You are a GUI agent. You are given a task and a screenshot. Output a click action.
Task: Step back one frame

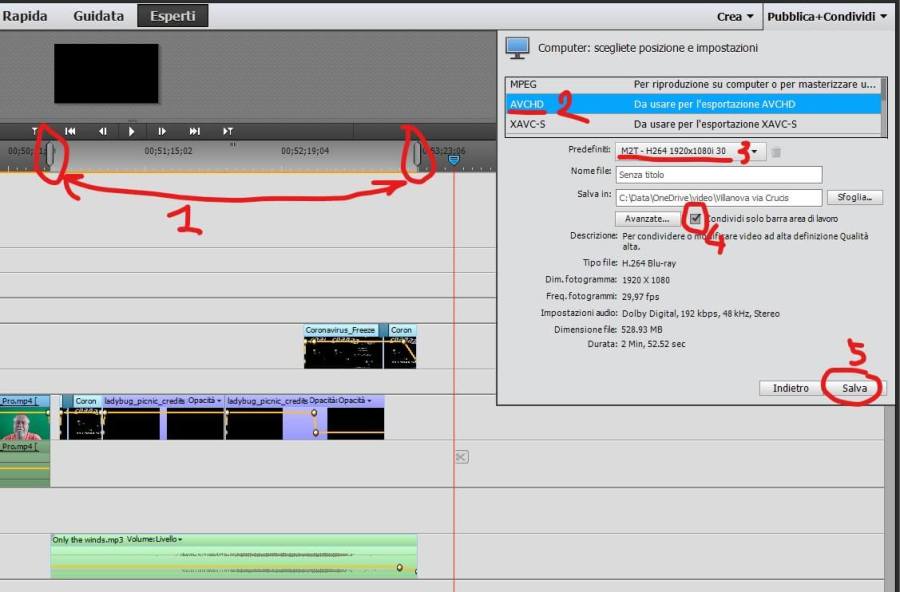tap(102, 131)
